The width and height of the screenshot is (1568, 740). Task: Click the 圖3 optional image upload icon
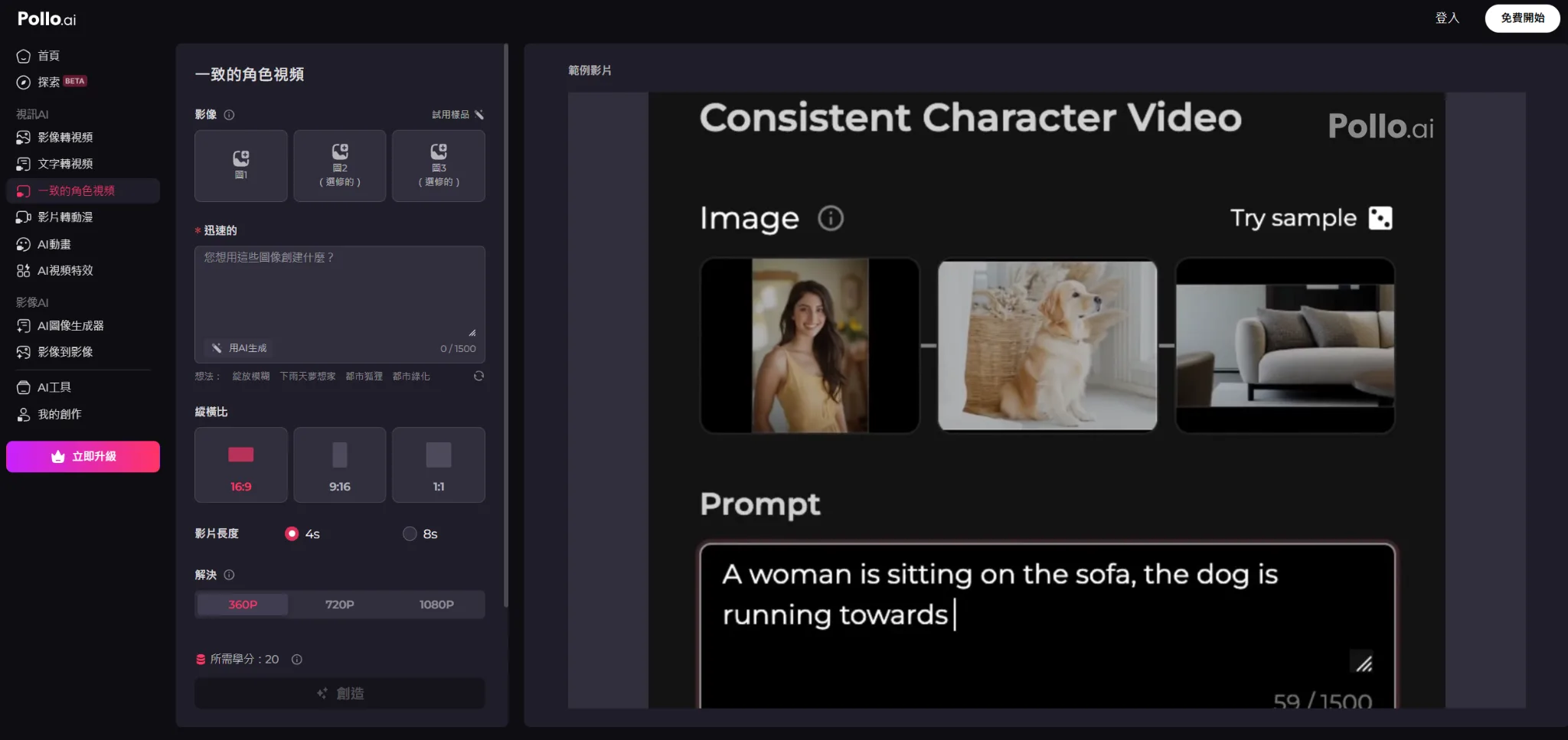[439, 152]
